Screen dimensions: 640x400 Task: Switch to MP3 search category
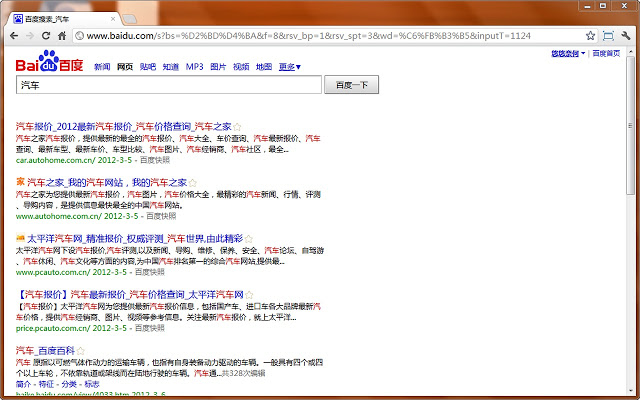[x=194, y=67]
